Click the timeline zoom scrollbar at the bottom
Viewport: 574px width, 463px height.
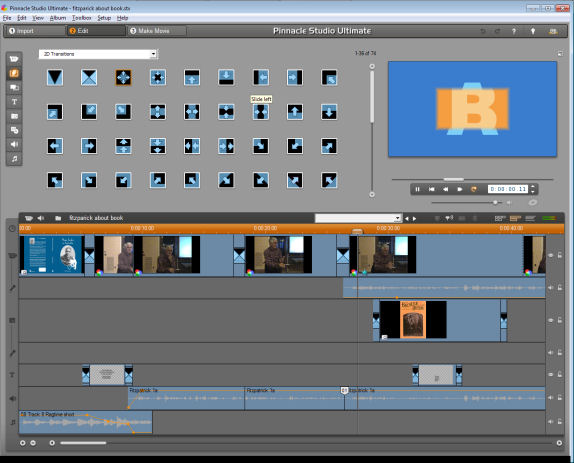coord(83,443)
